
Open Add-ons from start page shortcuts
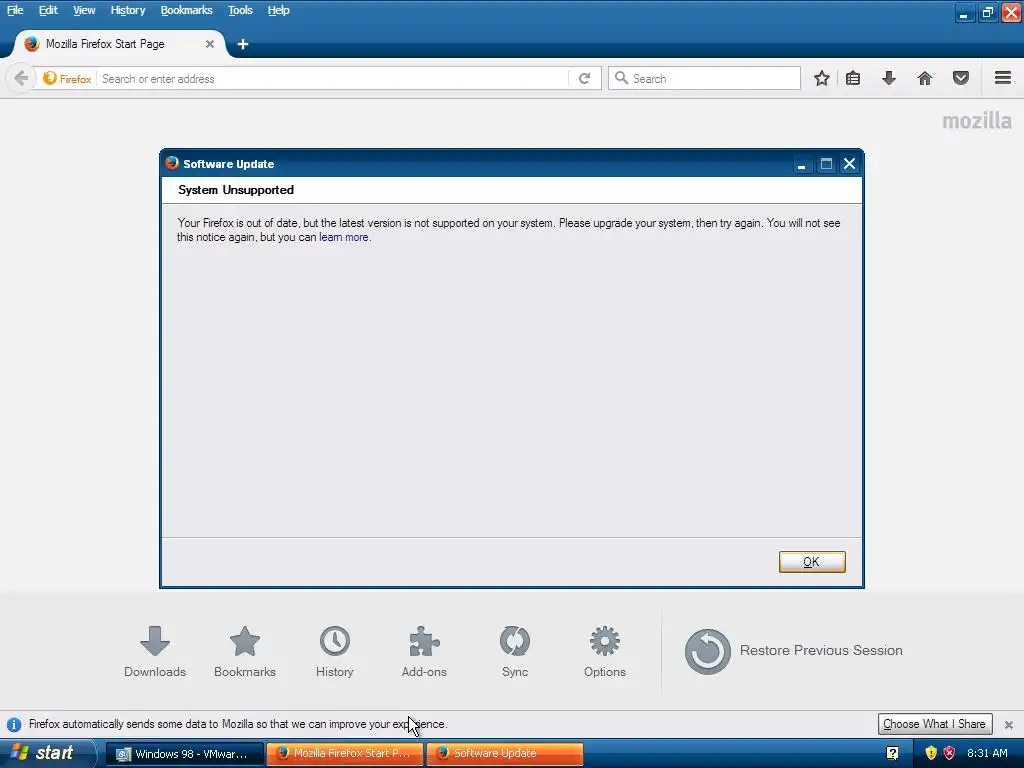424,652
